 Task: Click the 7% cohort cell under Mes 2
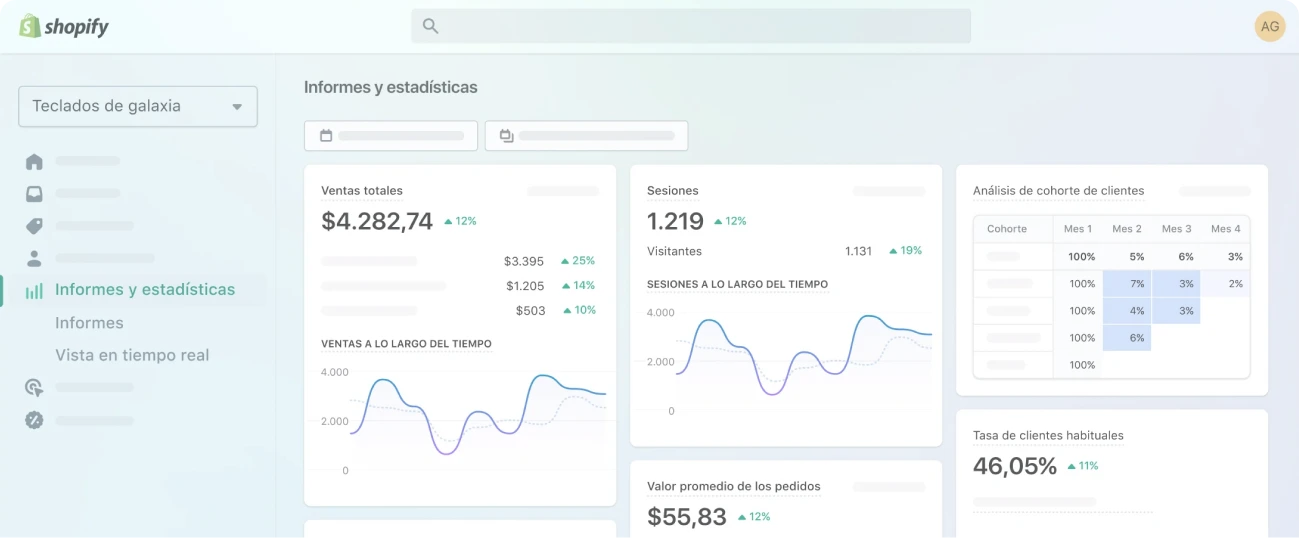pos(1127,284)
